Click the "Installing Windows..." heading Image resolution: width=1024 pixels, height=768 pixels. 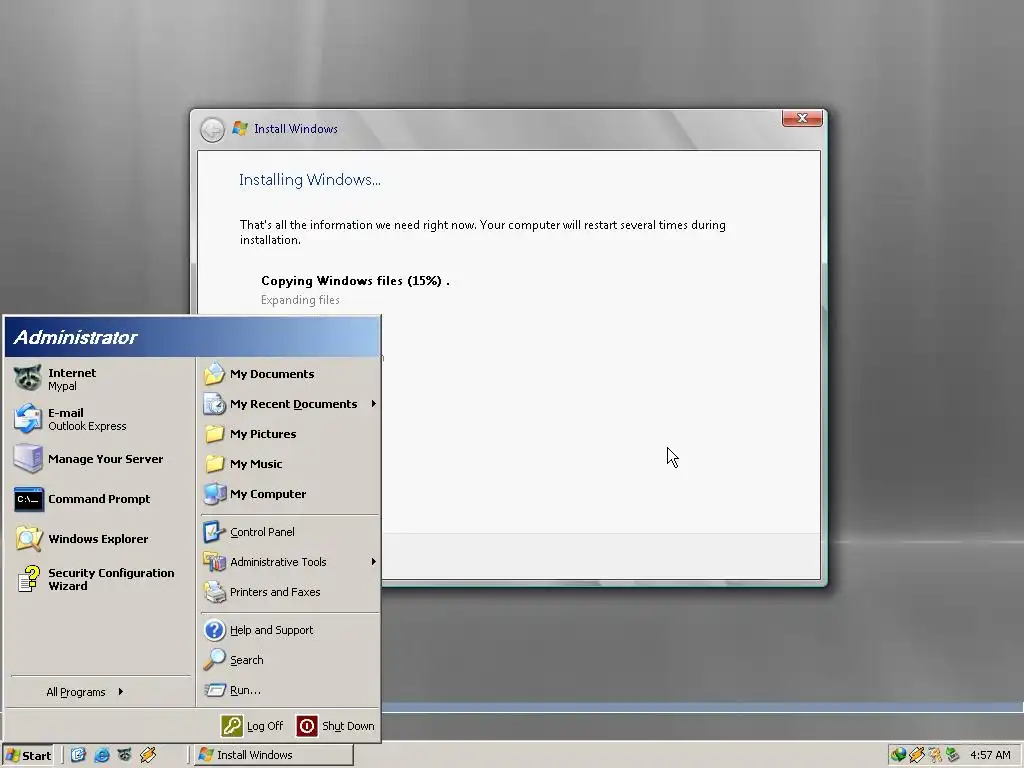click(310, 180)
